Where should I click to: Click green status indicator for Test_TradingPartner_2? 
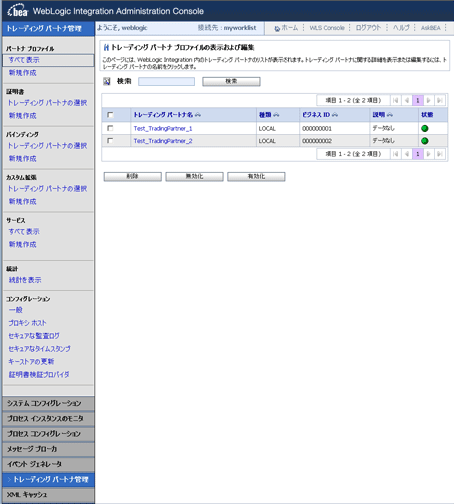tap(425, 141)
